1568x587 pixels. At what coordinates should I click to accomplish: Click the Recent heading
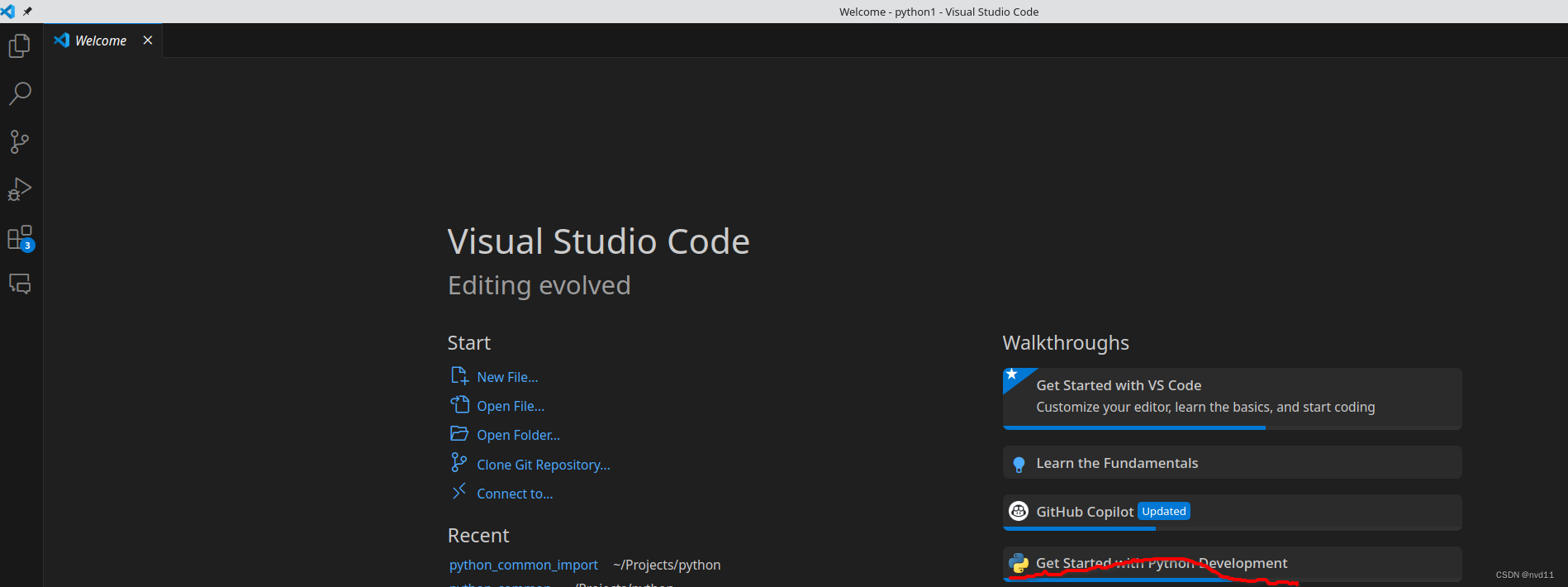pos(478,535)
